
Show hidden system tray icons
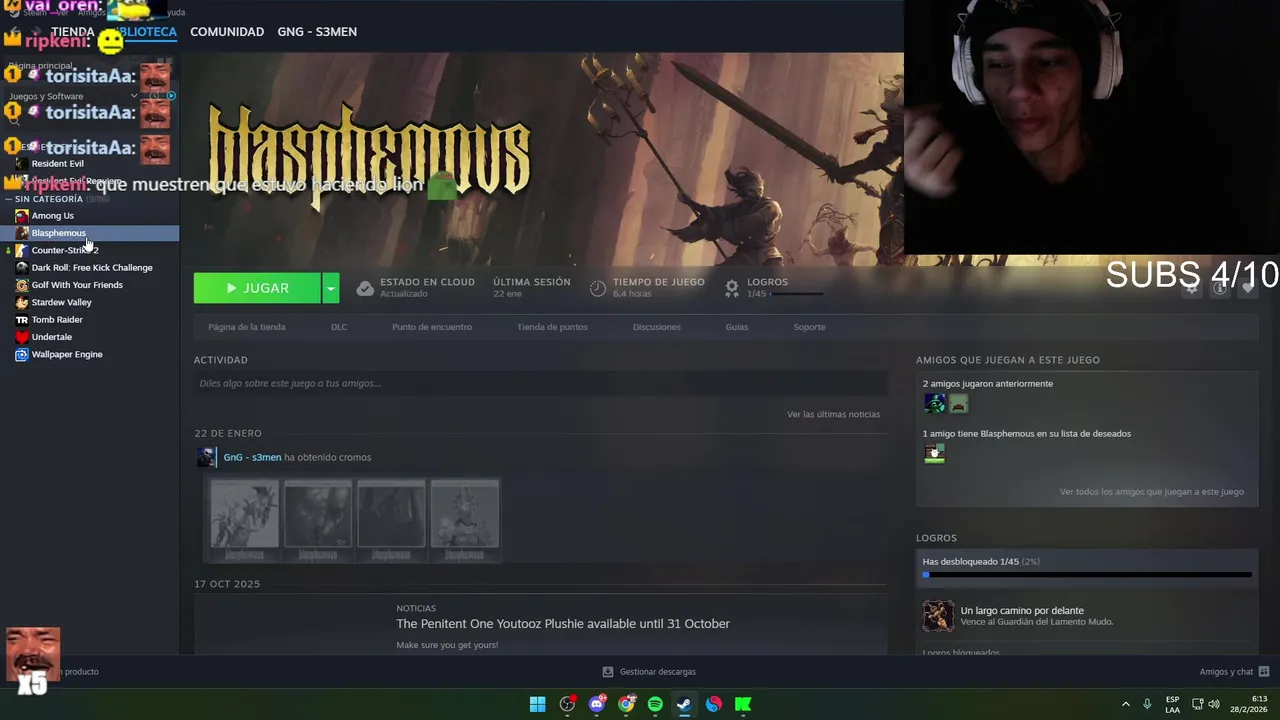[1126, 704]
